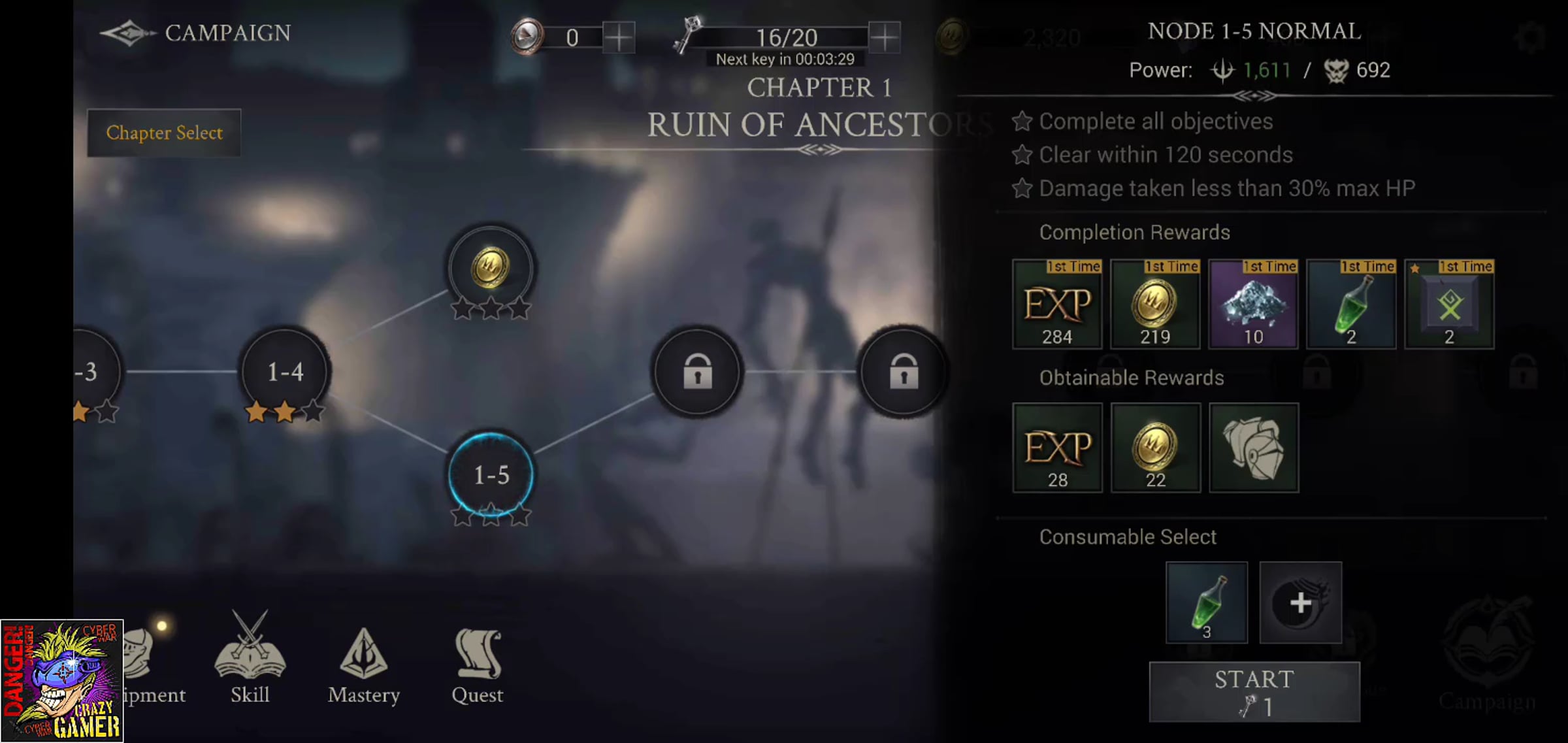This screenshot has height=743, width=1568.
Task: Add silver currency with plus icon
Action: coord(618,37)
